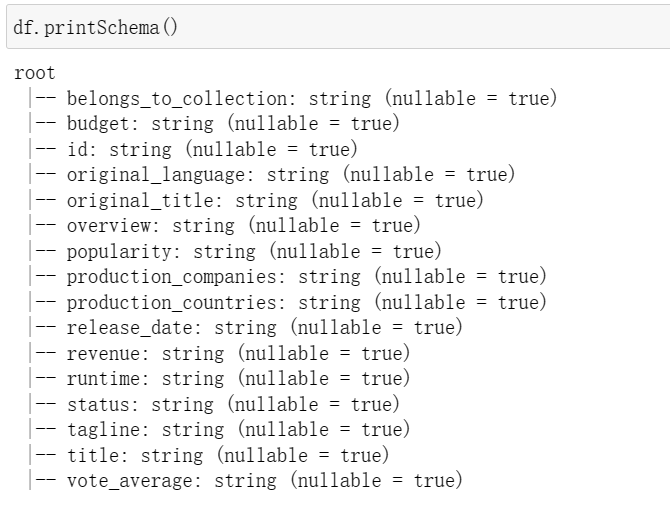The image size is (670, 513).
Task: Click the vote_average field line
Action: 246,480
